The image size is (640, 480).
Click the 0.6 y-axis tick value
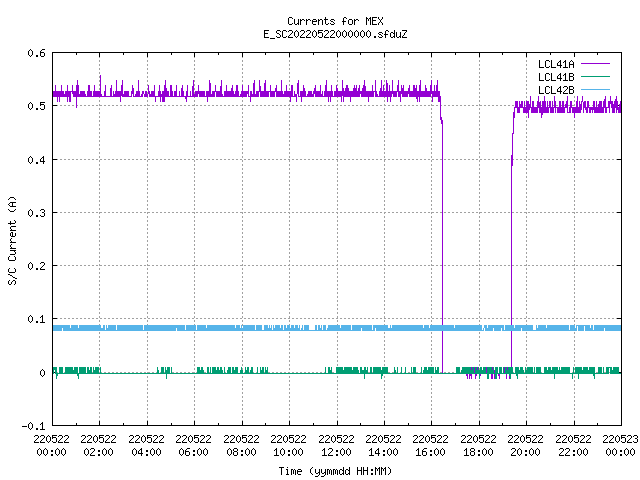pos(36,53)
